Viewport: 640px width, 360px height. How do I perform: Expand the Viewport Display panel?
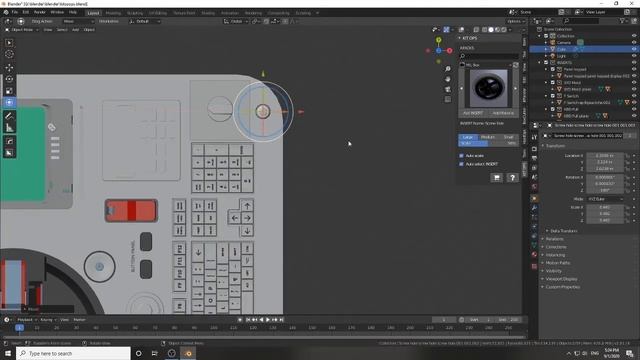(561, 279)
